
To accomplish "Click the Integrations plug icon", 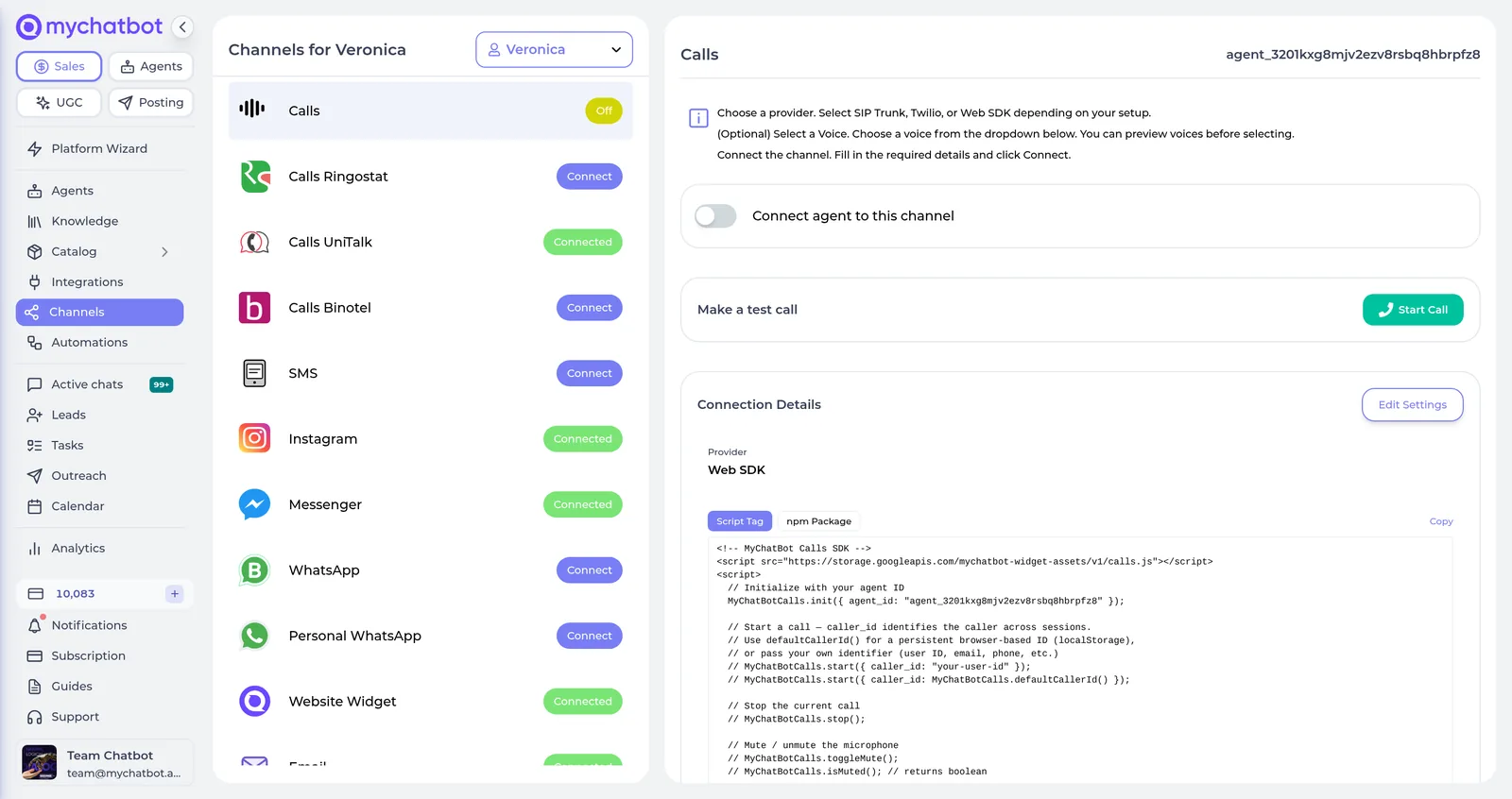I will 35,281.
